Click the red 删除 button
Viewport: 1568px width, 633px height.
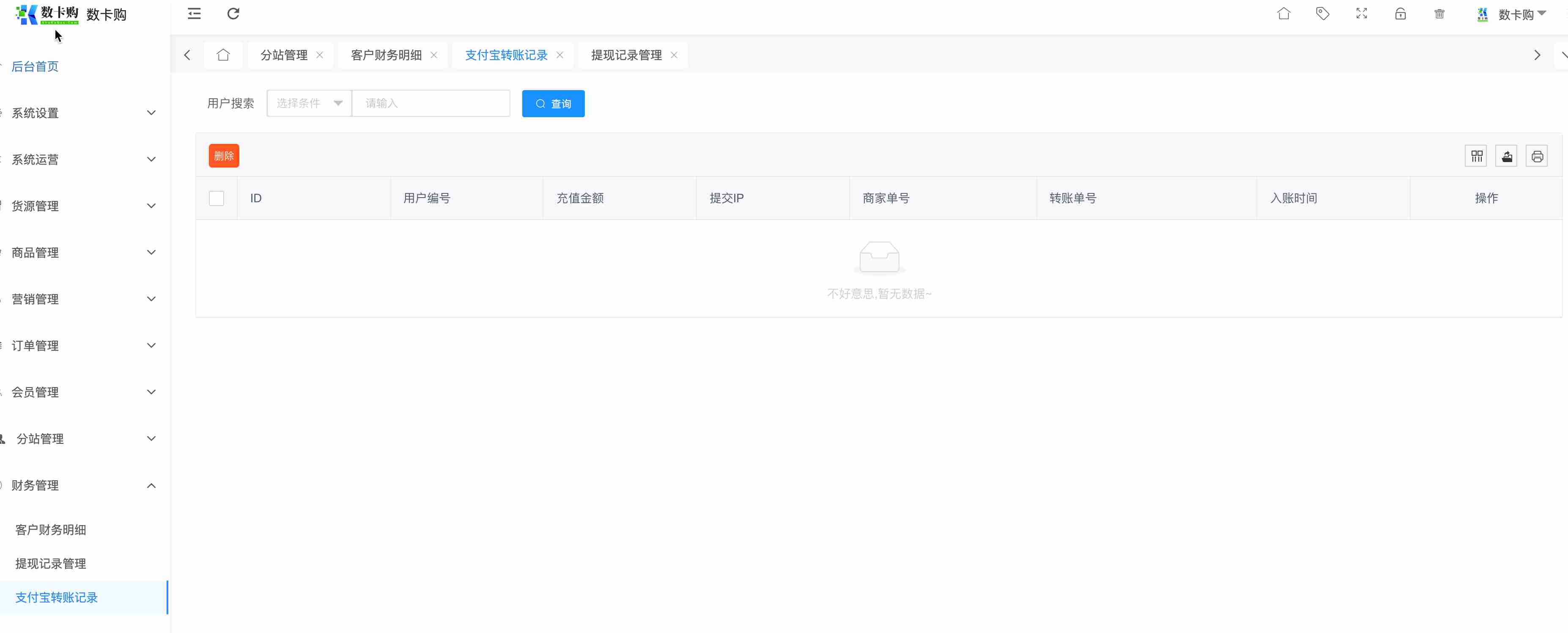pos(223,156)
